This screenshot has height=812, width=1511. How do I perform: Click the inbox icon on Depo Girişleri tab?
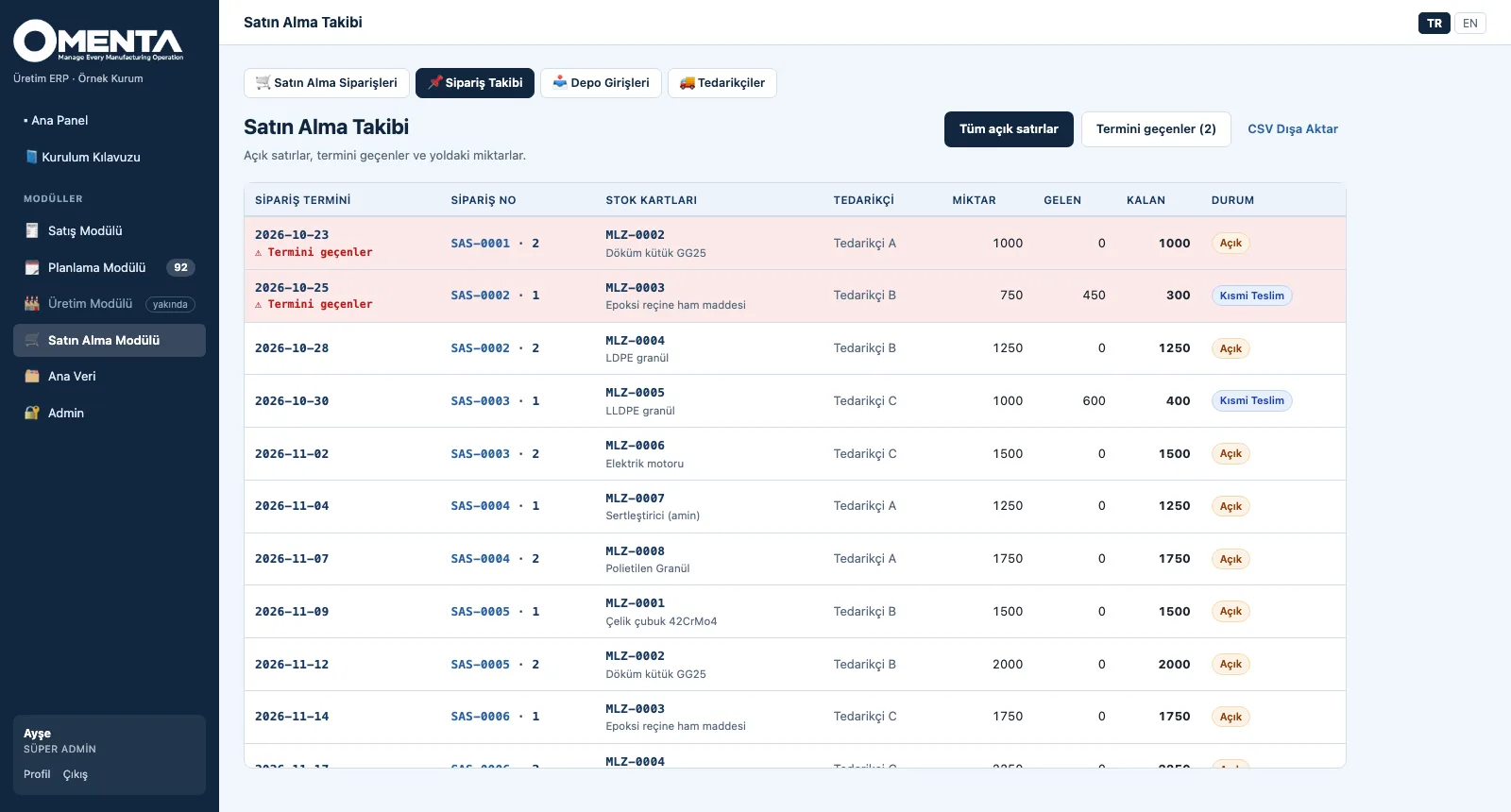[560, 82]
